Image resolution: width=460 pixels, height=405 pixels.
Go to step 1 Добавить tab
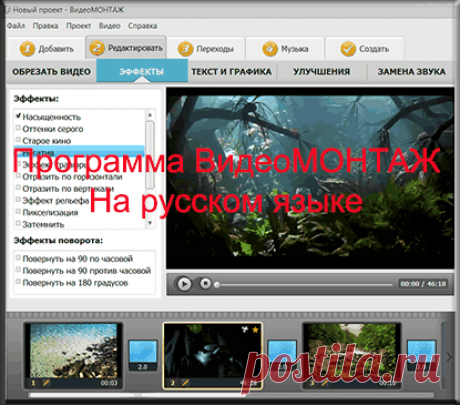pos(46,49)
